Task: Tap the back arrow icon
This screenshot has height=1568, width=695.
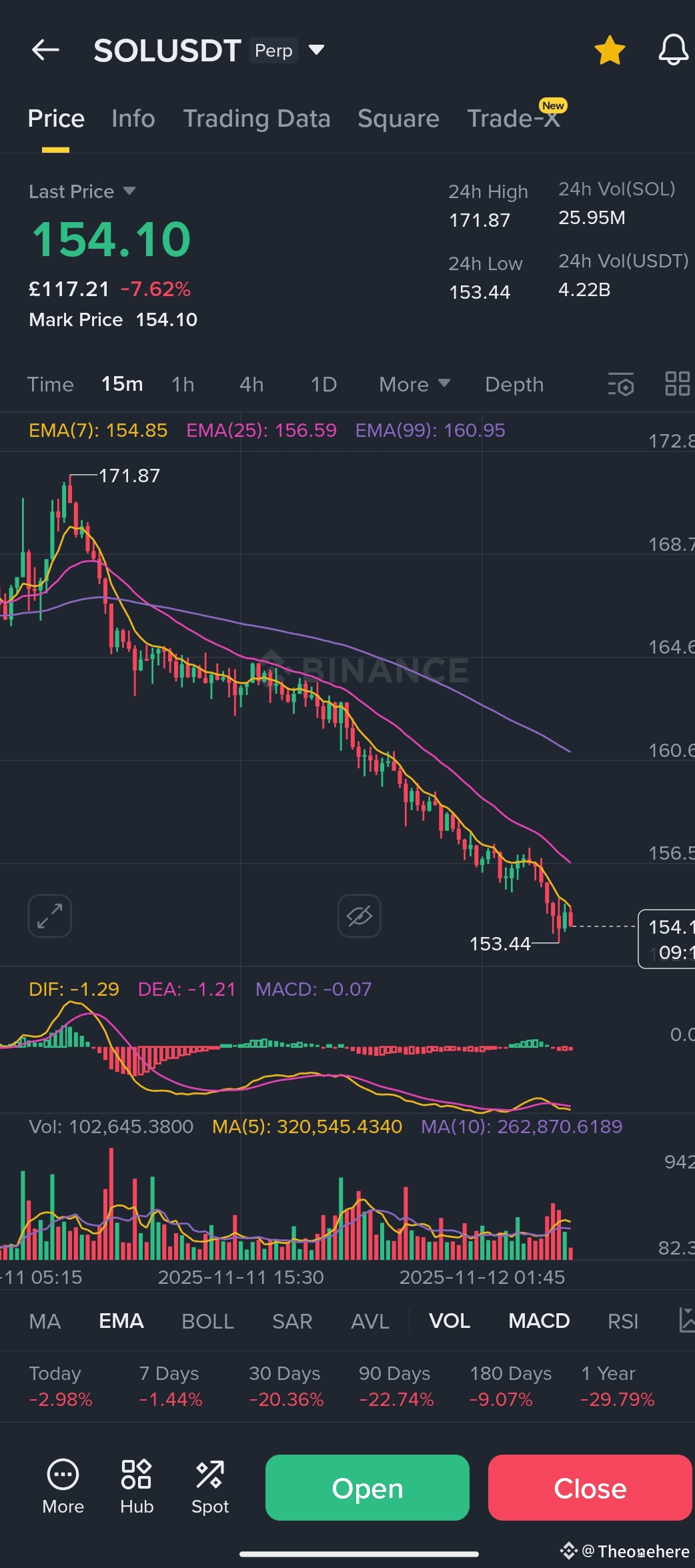Action: click(x=45, y=50)
